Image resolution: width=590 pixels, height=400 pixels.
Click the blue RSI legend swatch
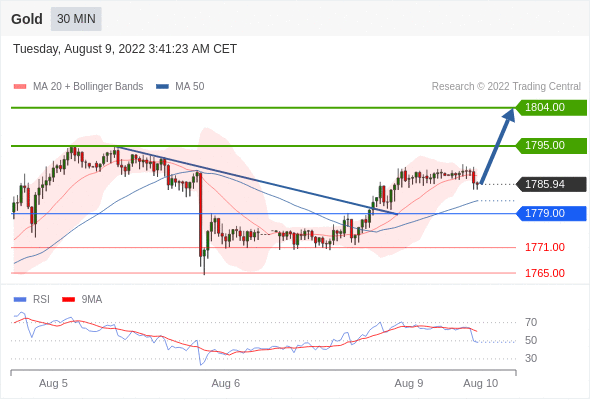pyautogui.click(x=20, y=300)
